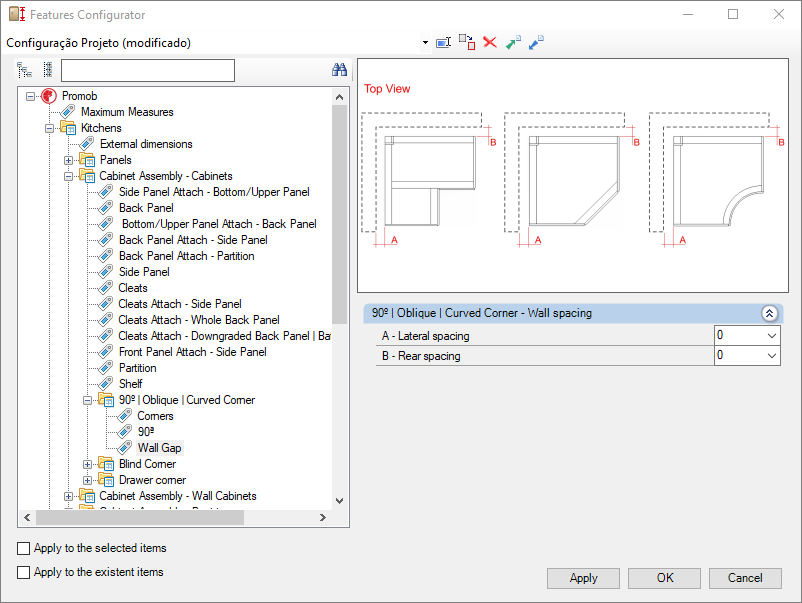Click the Blind Corner folder icon

106,464
